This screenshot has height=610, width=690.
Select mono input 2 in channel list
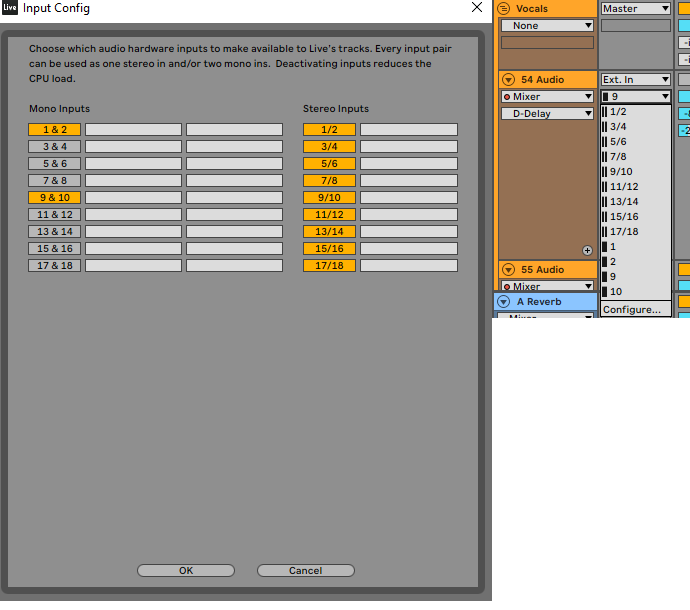(x=636, y=261)
